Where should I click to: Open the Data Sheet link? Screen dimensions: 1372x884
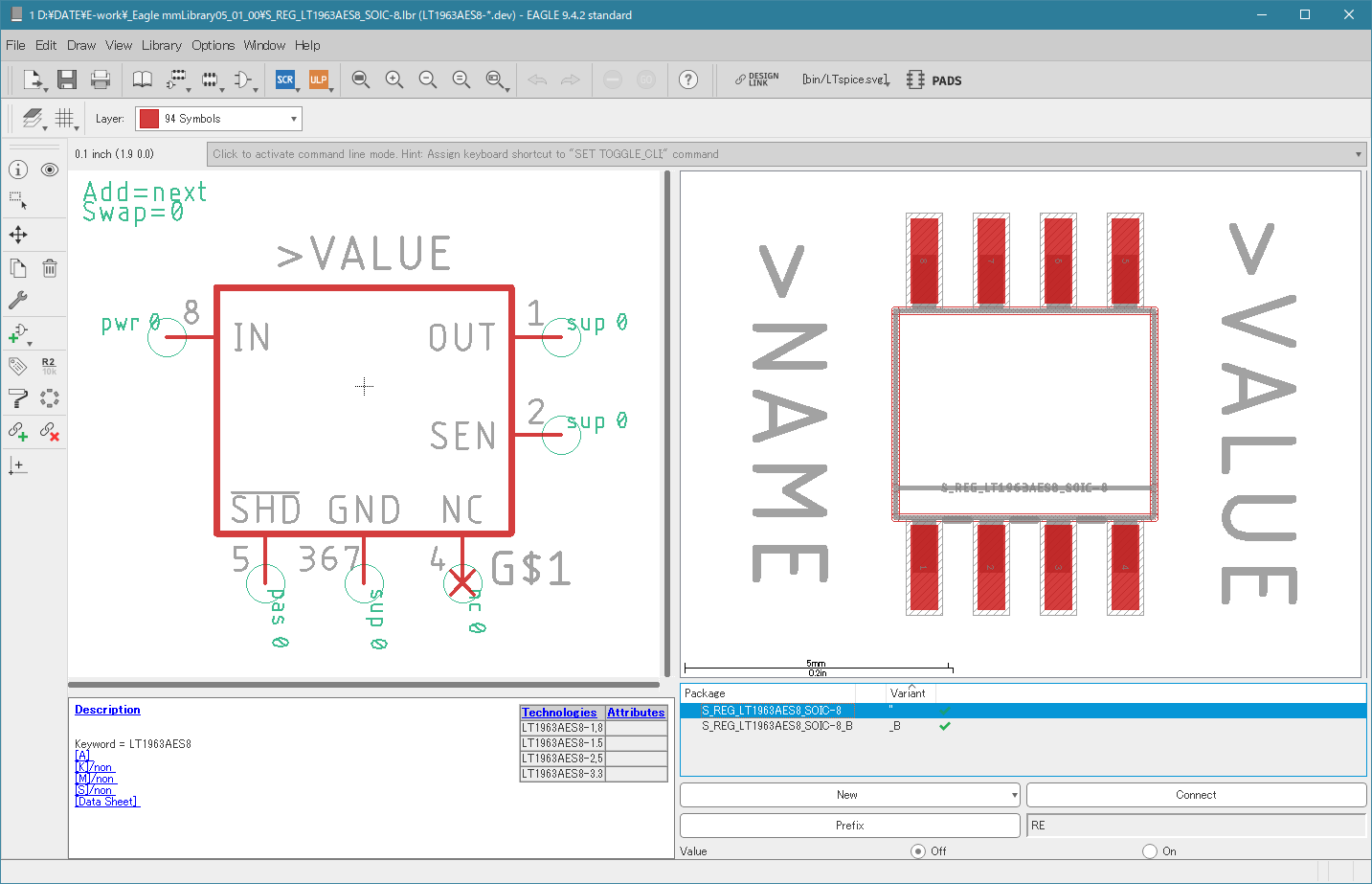pyautogui.click(x=107, y=802)
